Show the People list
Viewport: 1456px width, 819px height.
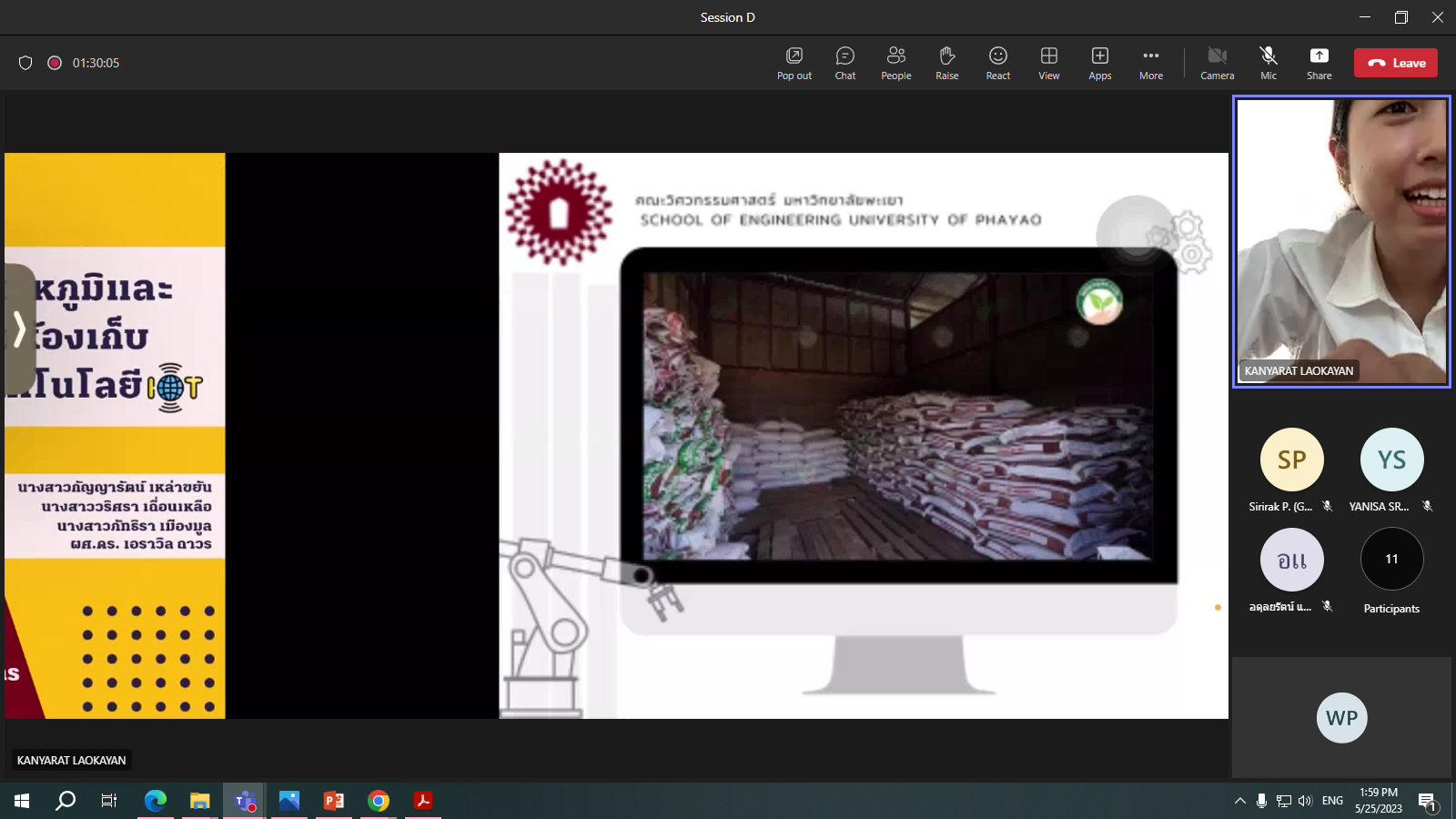click(896, 63)
